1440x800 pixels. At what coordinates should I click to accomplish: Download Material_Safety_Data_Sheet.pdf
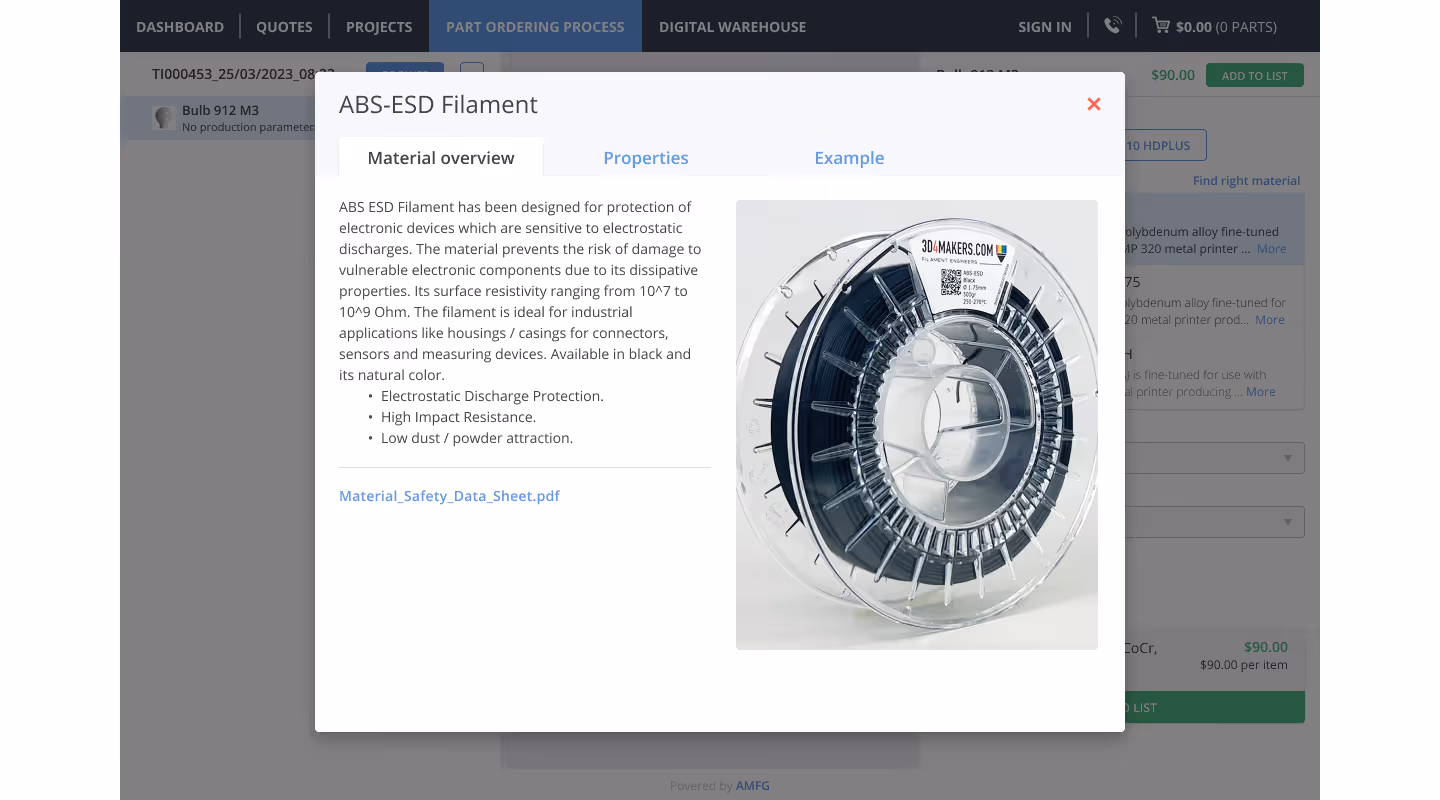click(x=449, y=495)
